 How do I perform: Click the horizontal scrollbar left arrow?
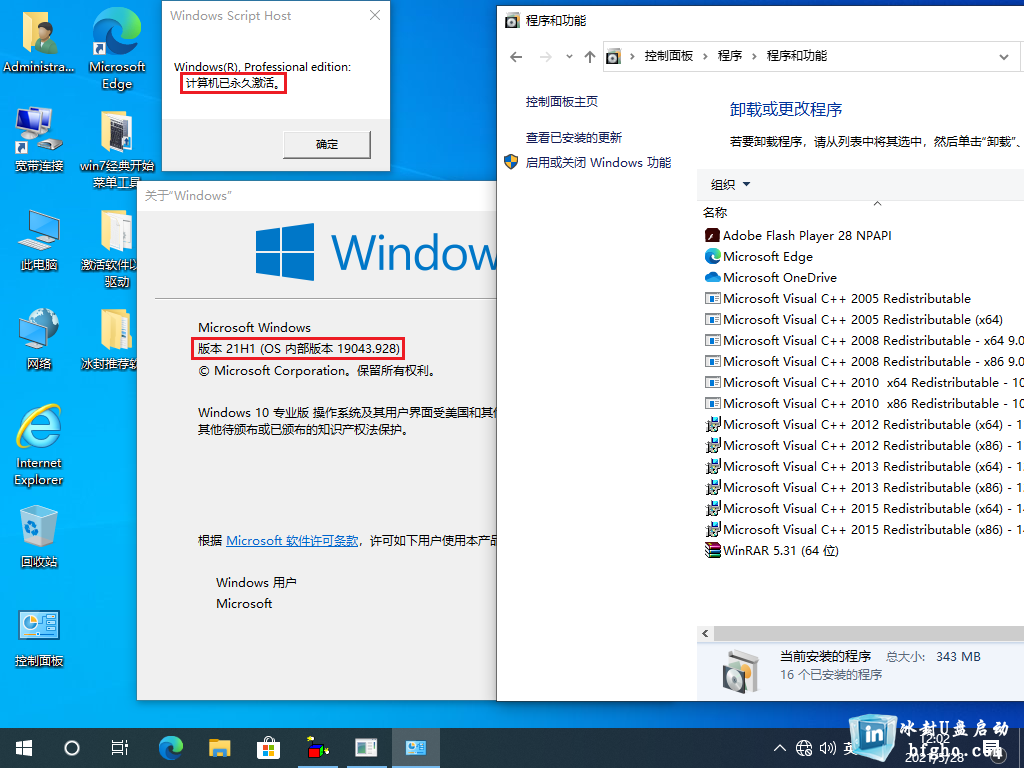705,633
